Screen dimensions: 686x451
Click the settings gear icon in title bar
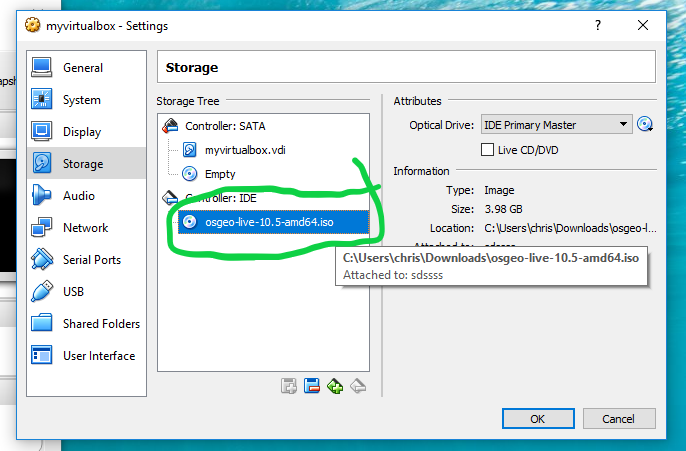pos(33,25)
